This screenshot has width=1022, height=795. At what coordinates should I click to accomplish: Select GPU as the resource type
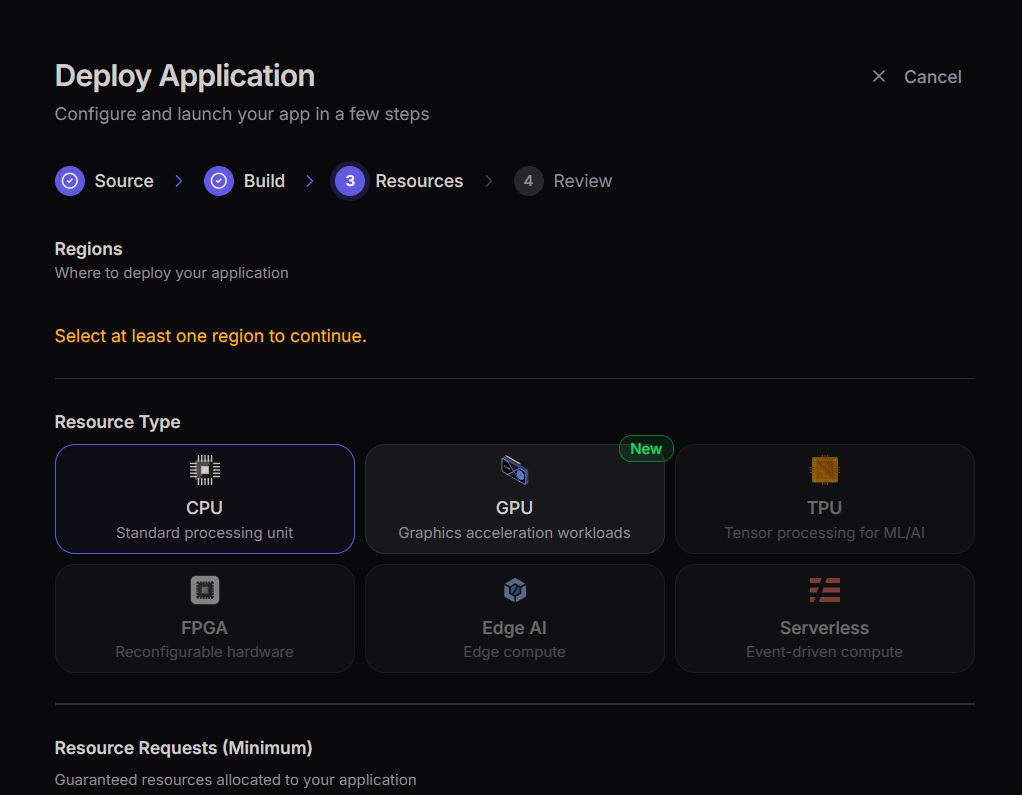tap(514, 499)
